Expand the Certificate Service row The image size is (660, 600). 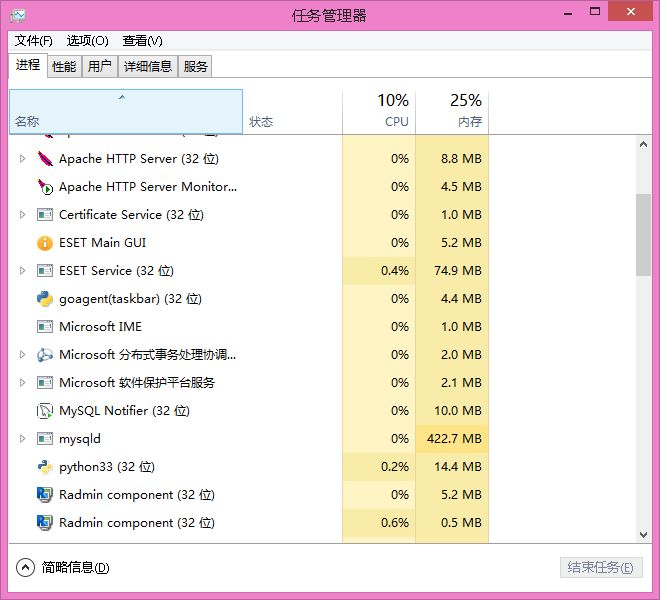(x=22, y=215)
